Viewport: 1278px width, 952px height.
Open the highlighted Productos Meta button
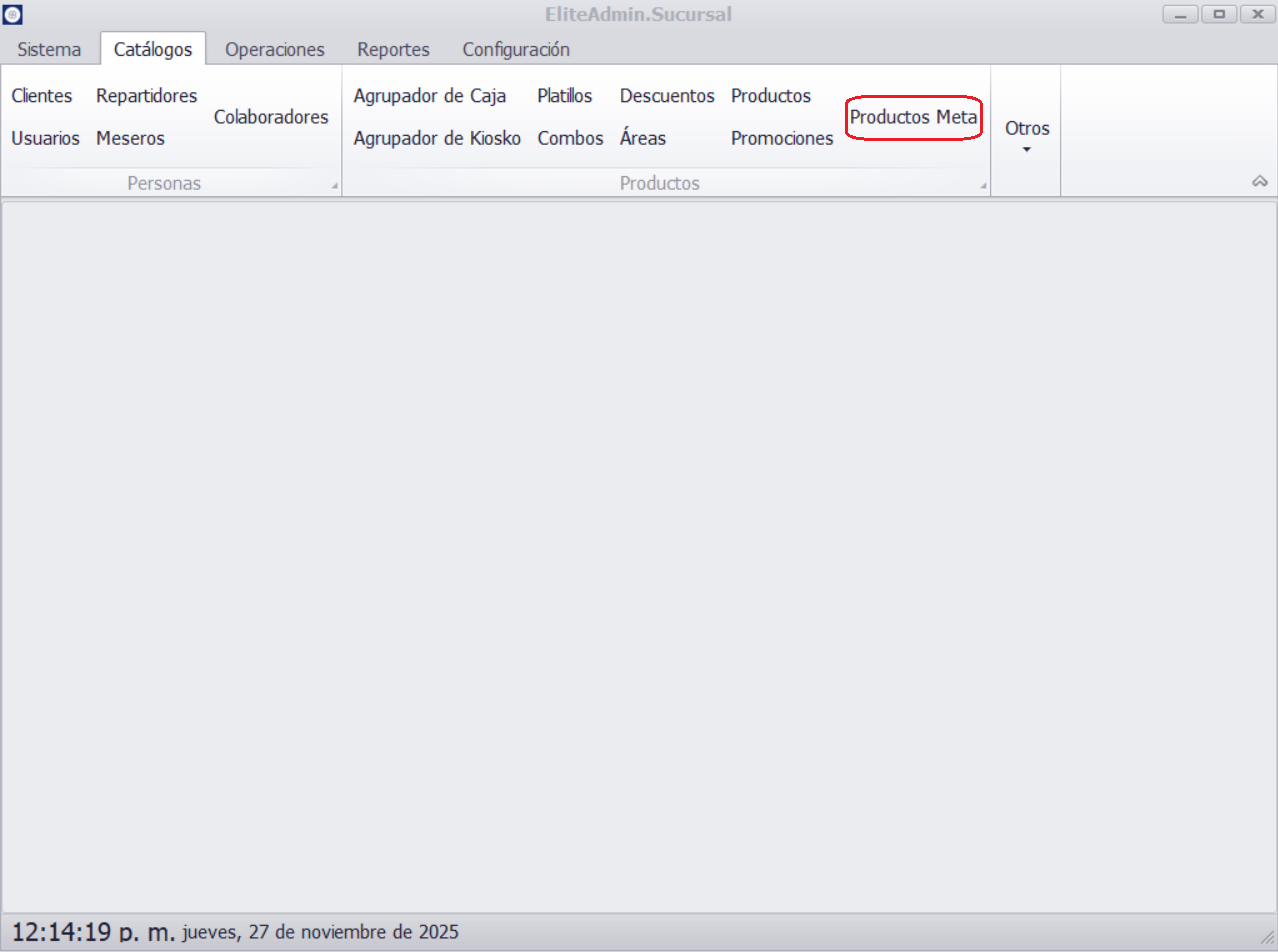(x=913, y=117)
